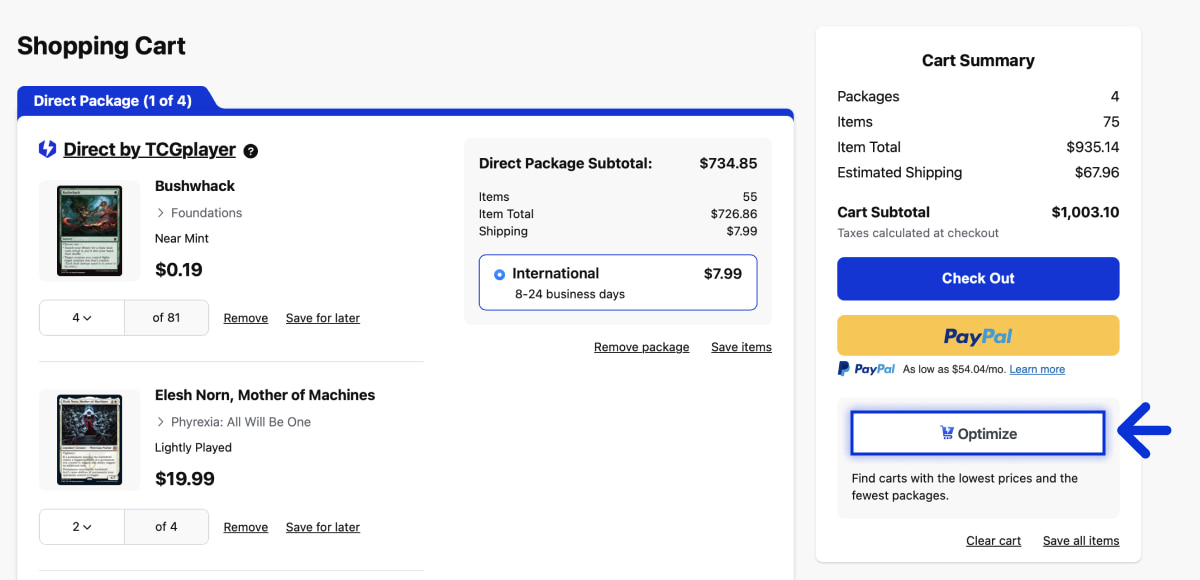Expand the Foundations set chevron
The width and height of the screenshot is (1200, 580).
click(160, 213)
